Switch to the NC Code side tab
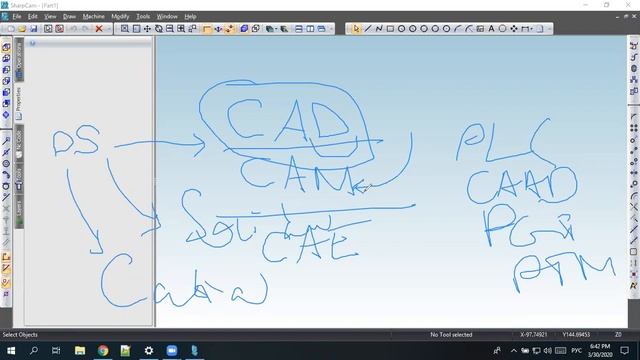 (x=19, y=144)
